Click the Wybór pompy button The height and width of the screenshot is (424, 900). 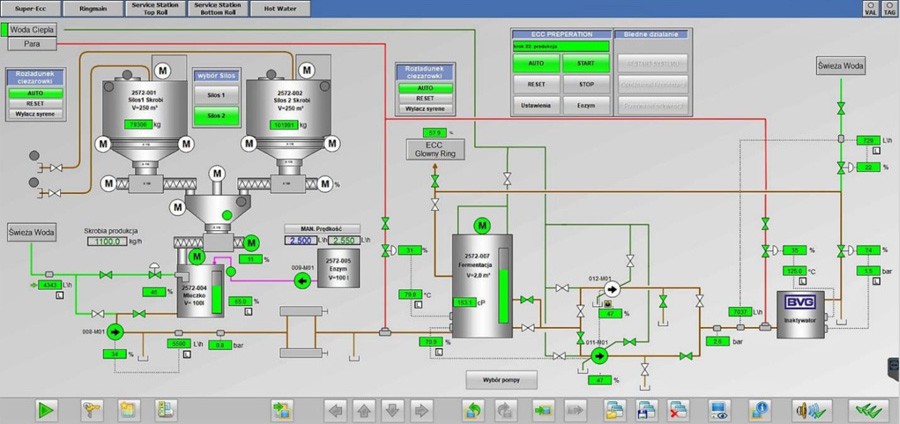502,380
